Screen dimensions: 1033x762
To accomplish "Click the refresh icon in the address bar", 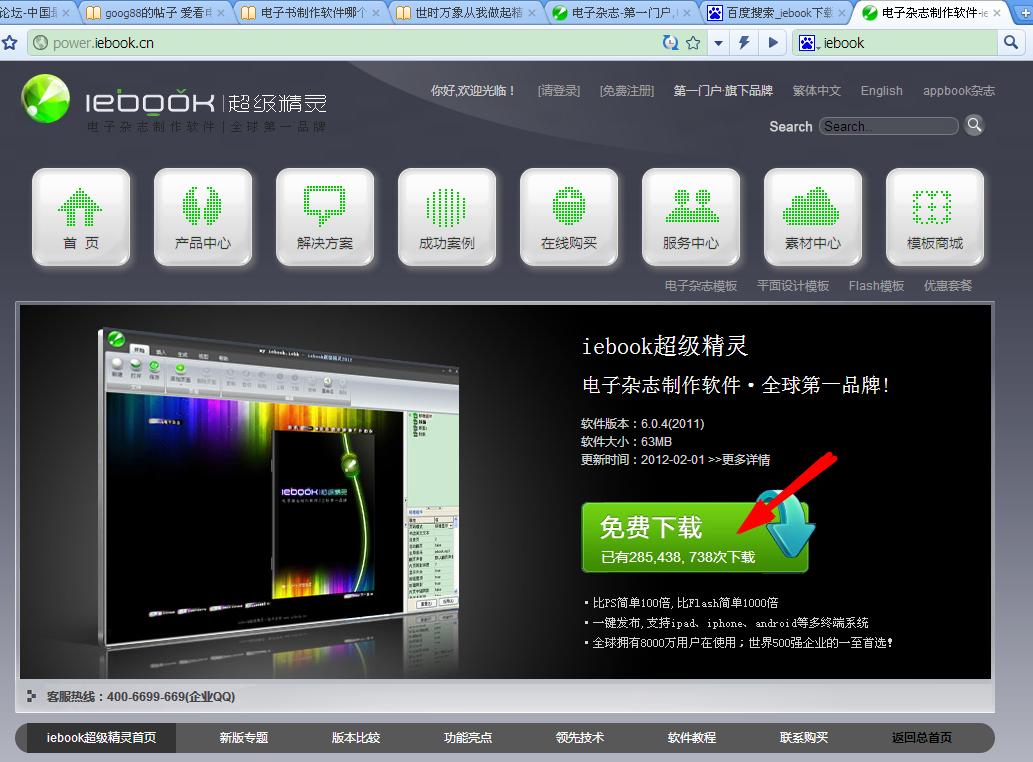I will [x=670, y=43].
